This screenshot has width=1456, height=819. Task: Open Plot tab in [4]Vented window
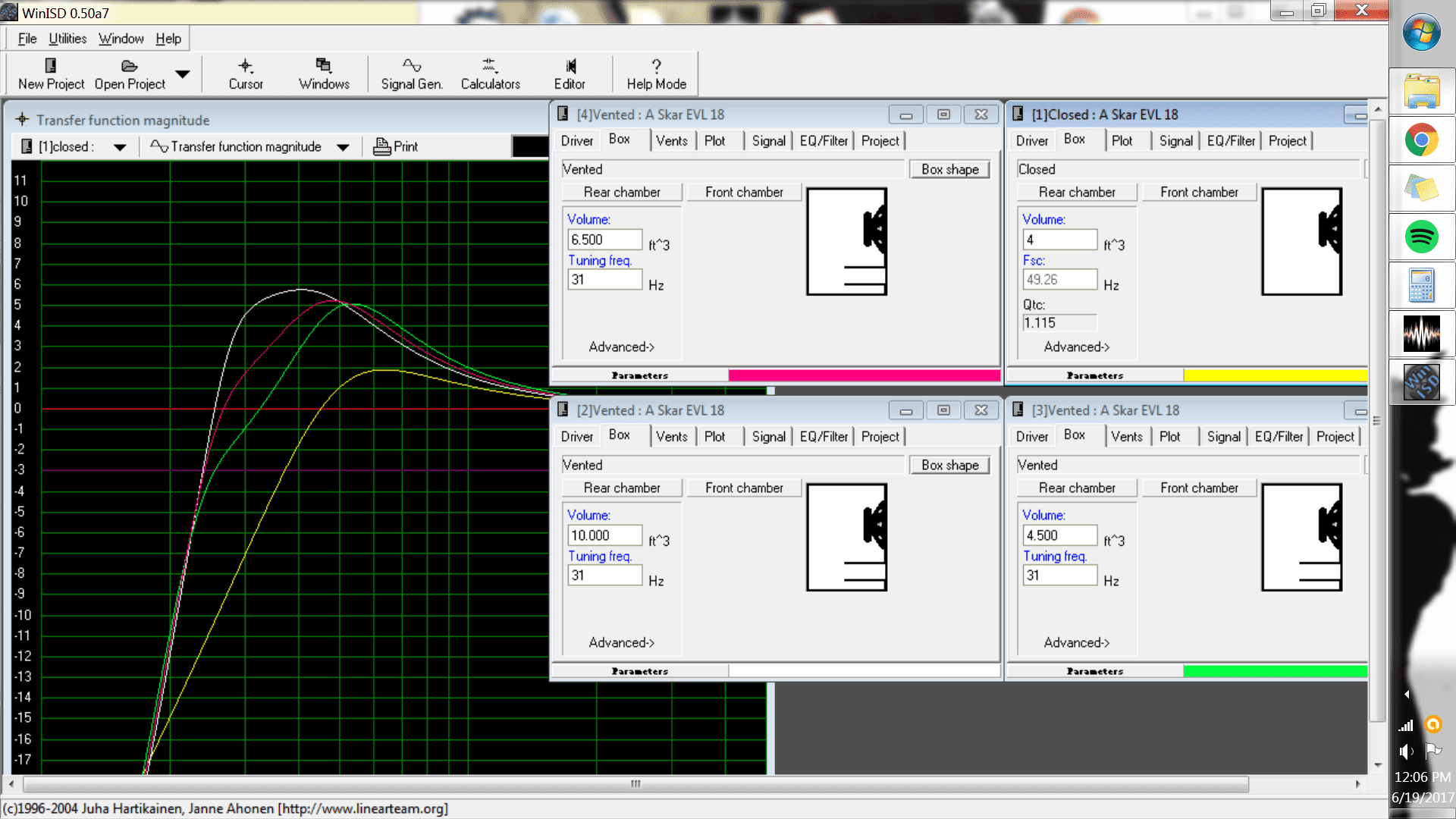(x=714, y=141)
